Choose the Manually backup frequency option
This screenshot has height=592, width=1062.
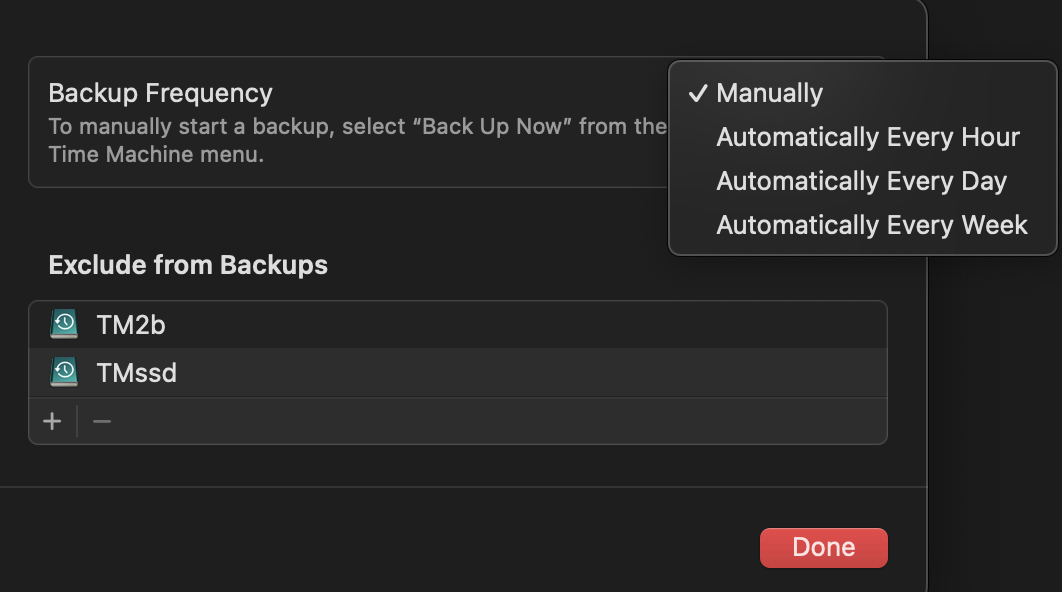[770, 93]
